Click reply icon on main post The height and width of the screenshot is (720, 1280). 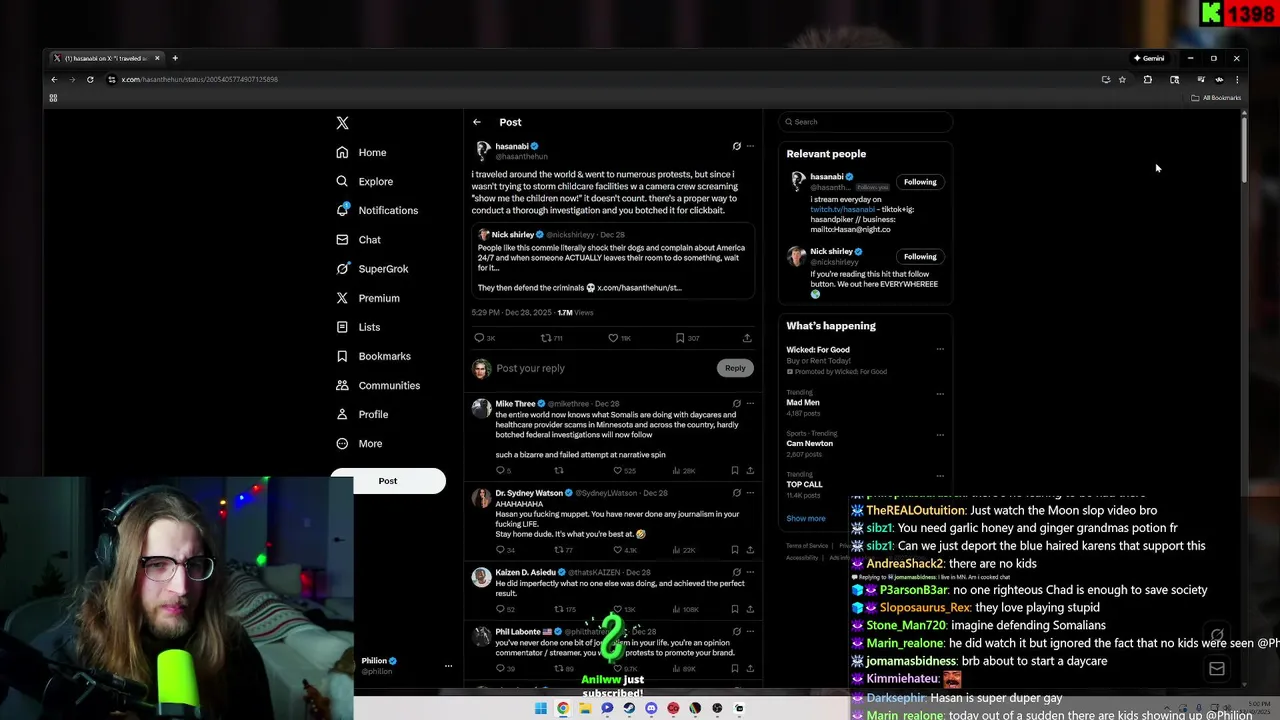479,338
